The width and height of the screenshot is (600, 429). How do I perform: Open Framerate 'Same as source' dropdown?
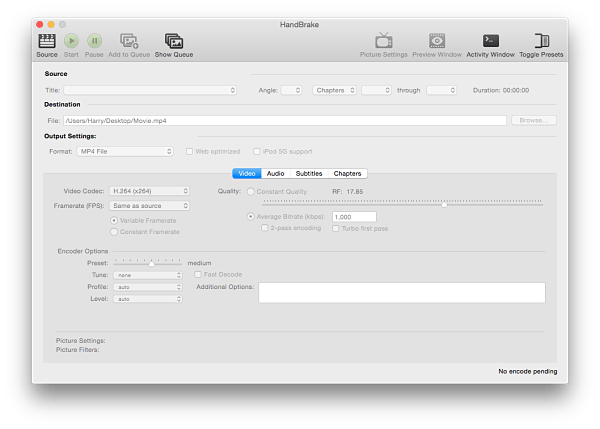tap(150, 206)
